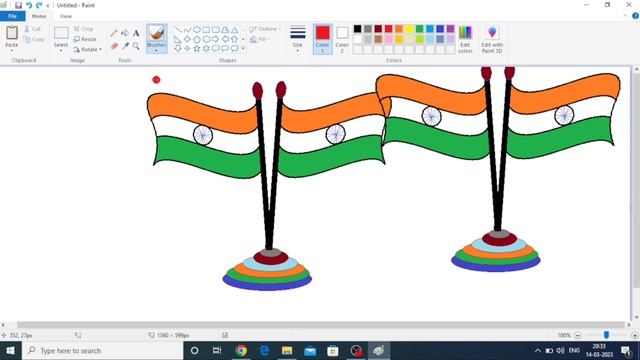
Task: Click the Cut button
Action: pos(33,29)
